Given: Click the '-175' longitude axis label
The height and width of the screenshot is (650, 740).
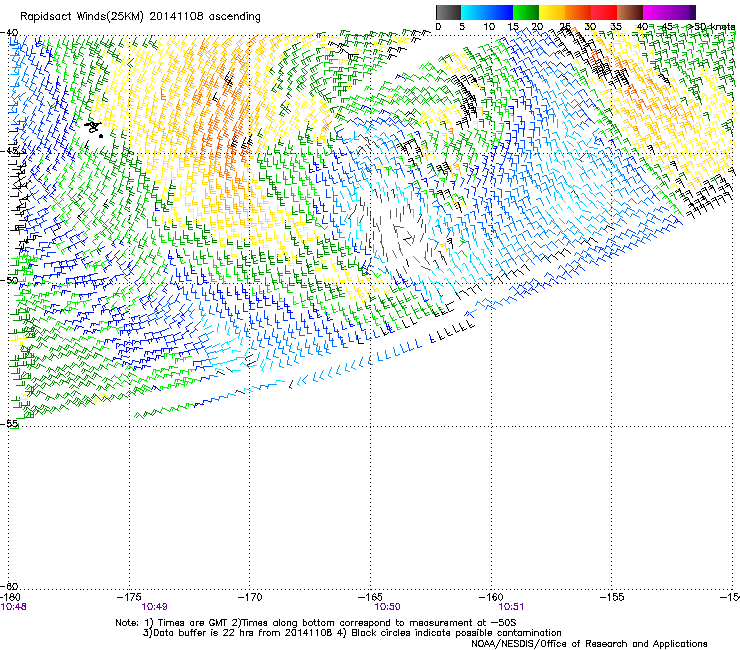Looking at the screenshot, I should pos(129,597).
